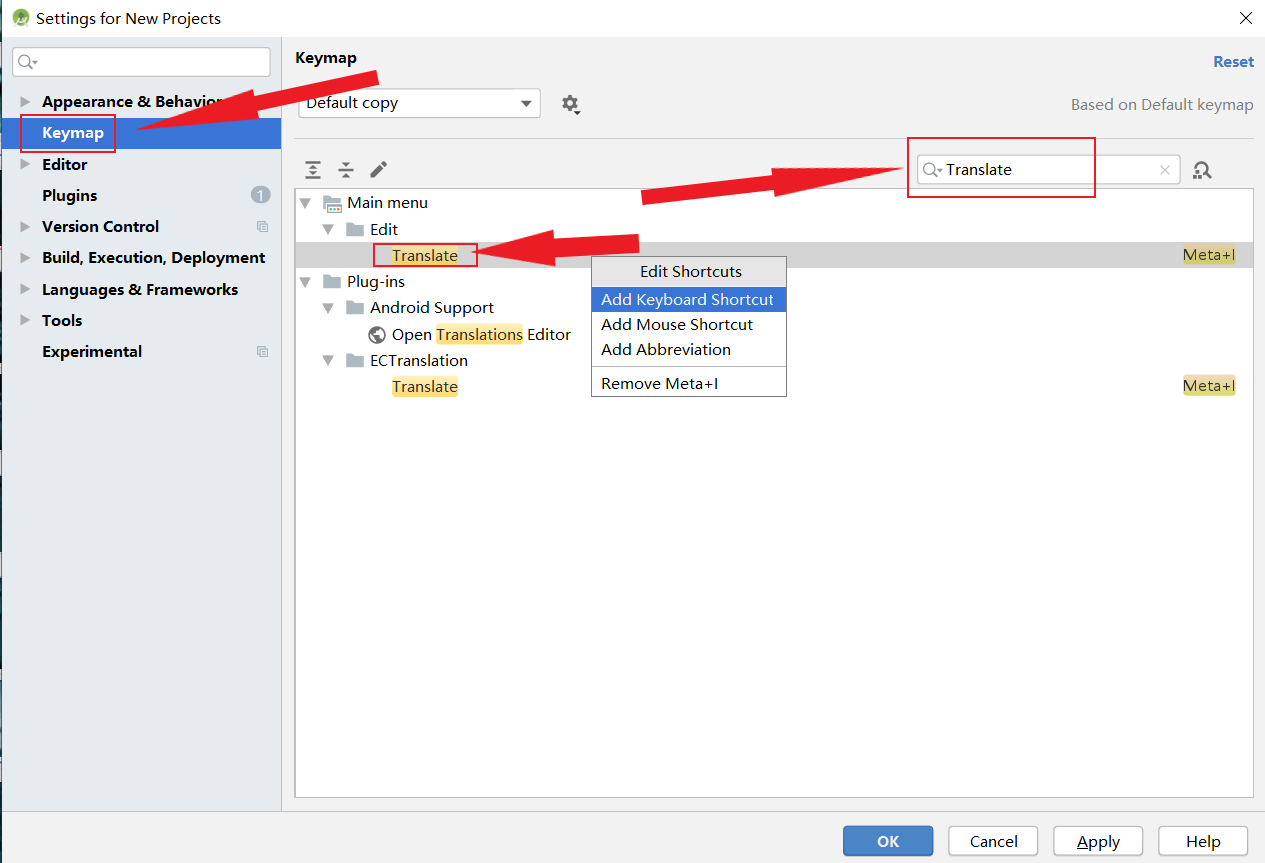The image size is (1265, 863).
Task: Click the Plugins update badge showing 1
Action: pyautogui.click(x=260, y=195)
